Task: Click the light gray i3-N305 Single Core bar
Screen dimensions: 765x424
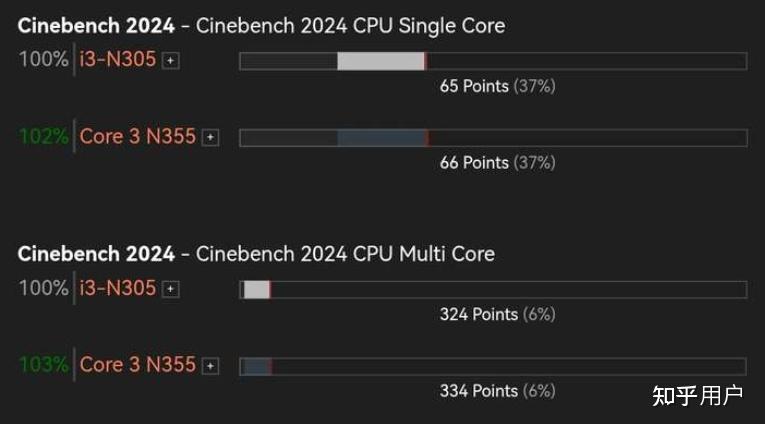Action: click(x=381, y=61)
